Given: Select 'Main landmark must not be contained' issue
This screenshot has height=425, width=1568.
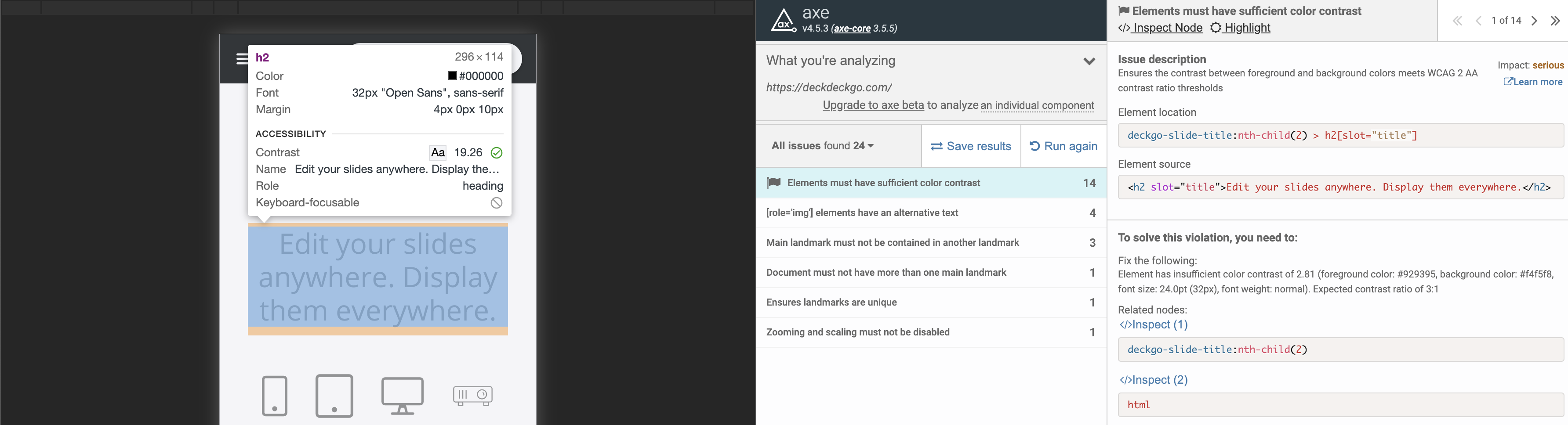Looking at the screenshot, I should (931, 243).
